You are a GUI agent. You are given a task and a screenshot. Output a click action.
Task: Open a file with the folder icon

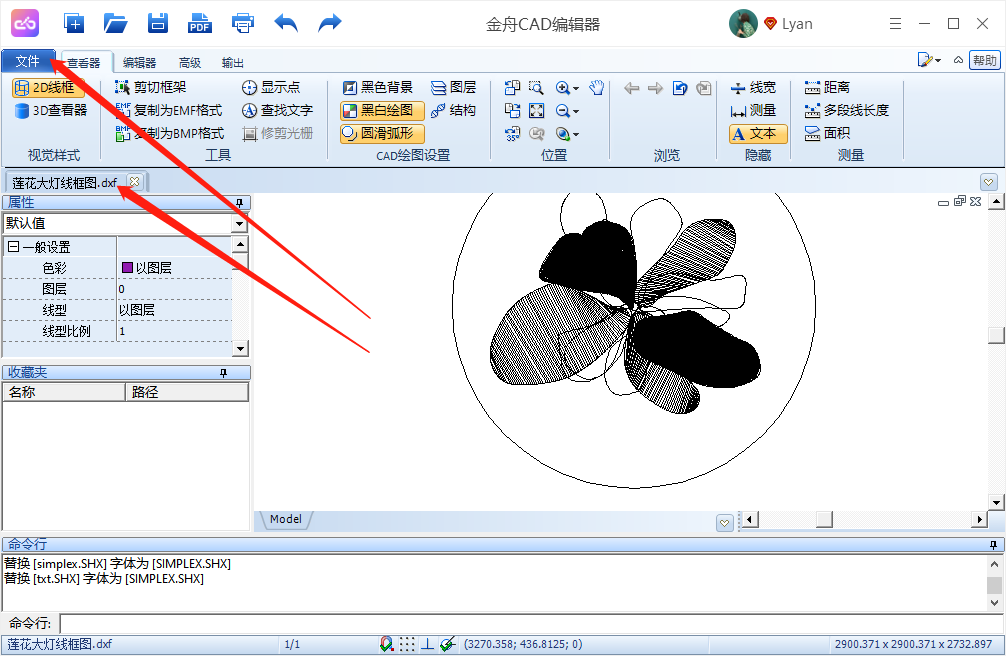tap(115, 23)
